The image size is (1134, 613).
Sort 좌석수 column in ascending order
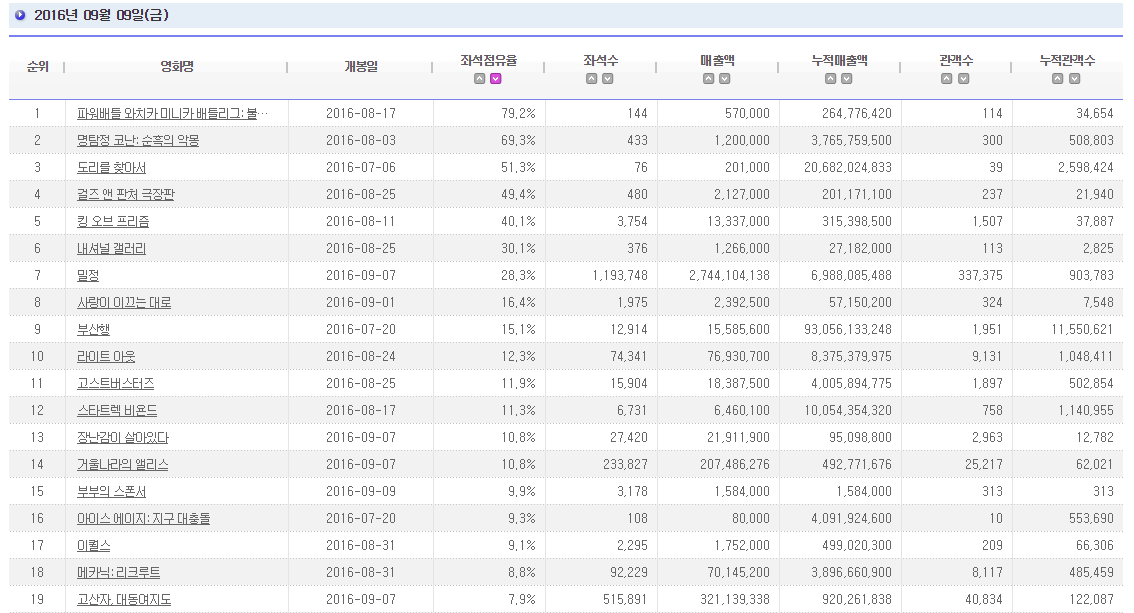coord(593,79)
